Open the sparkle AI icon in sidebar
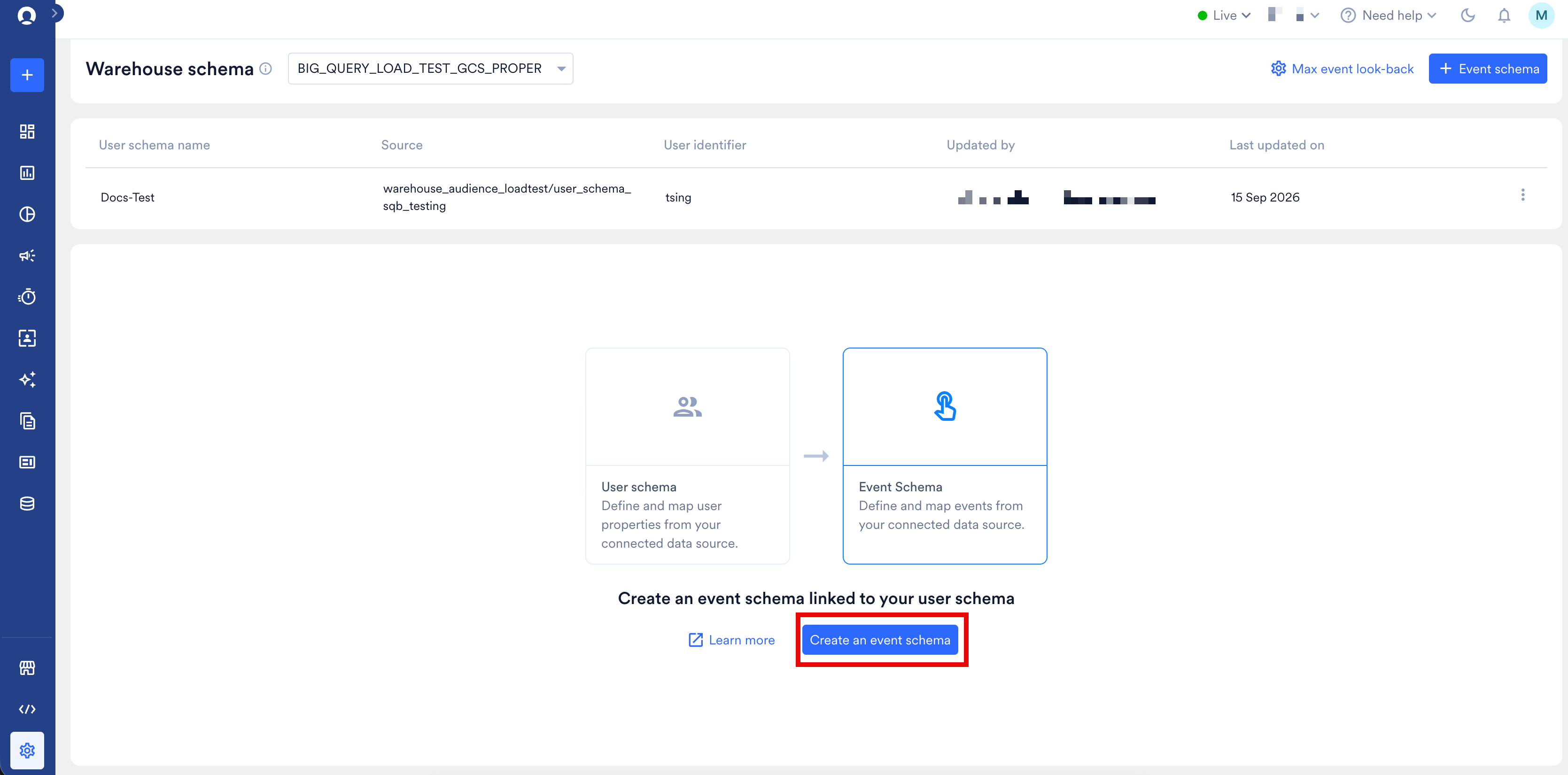 (27, 380)
